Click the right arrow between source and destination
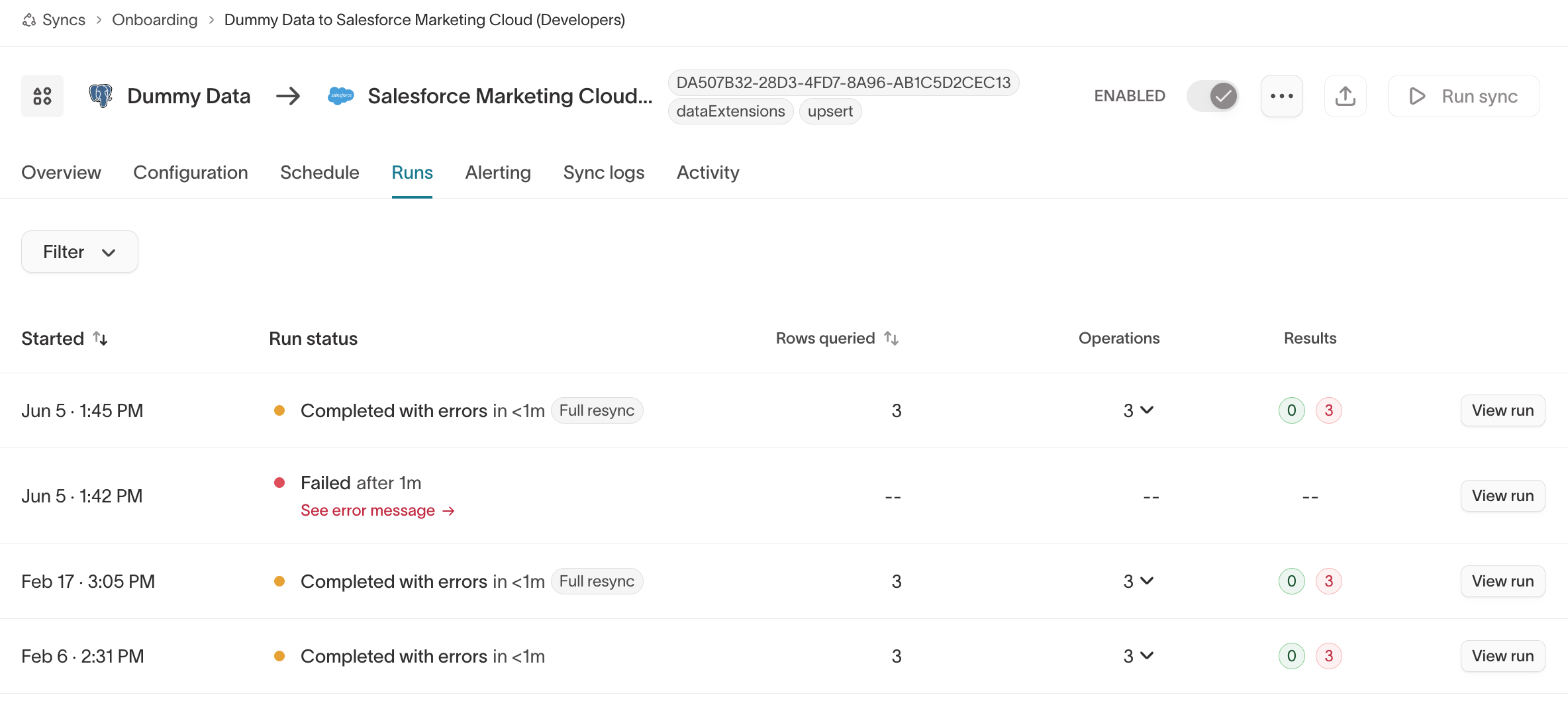This screenshot has width=1568, height=703. pyautogui.click(x=288, y=96)
